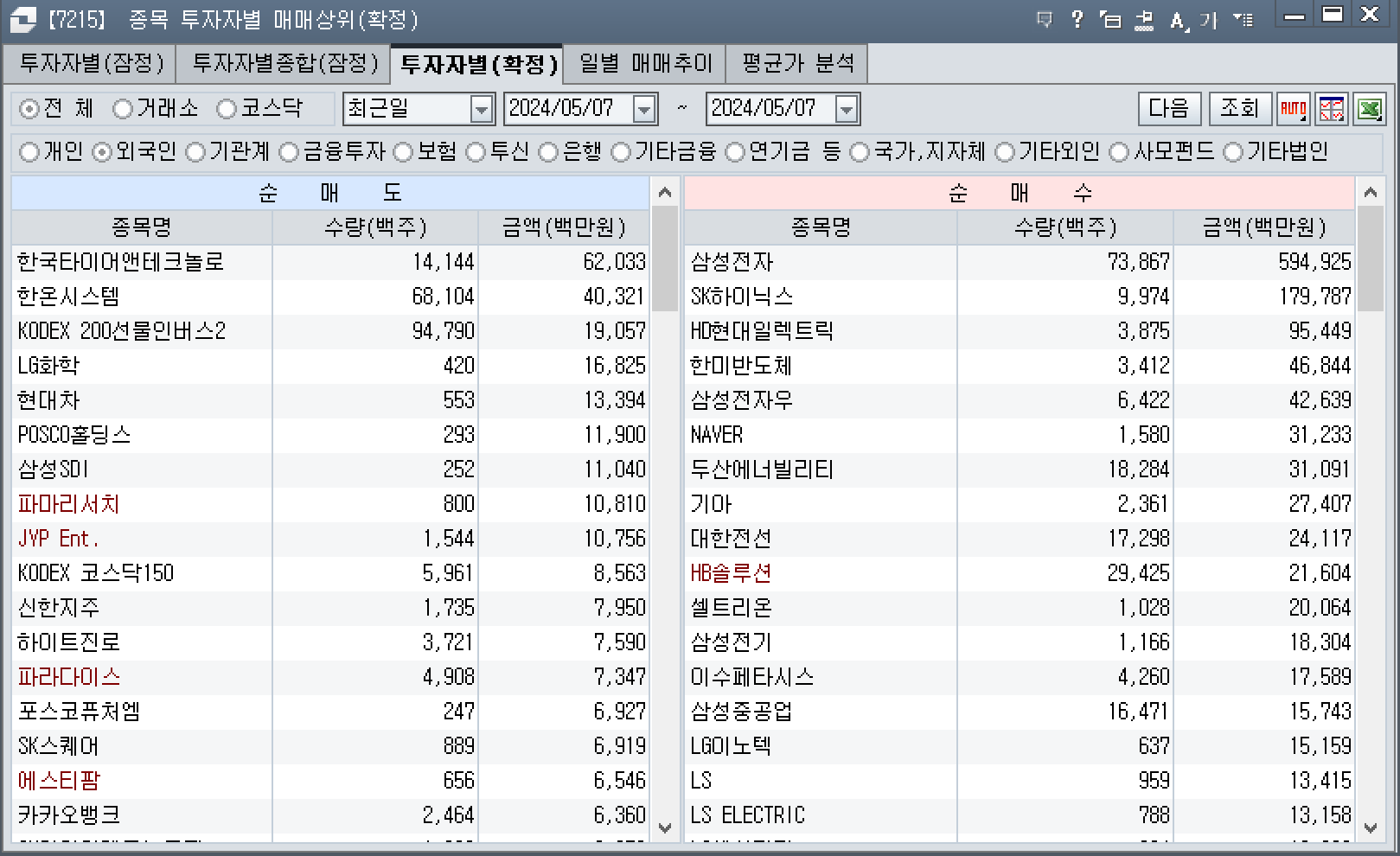Open the 최근일 period dropdown

(481, 110)
